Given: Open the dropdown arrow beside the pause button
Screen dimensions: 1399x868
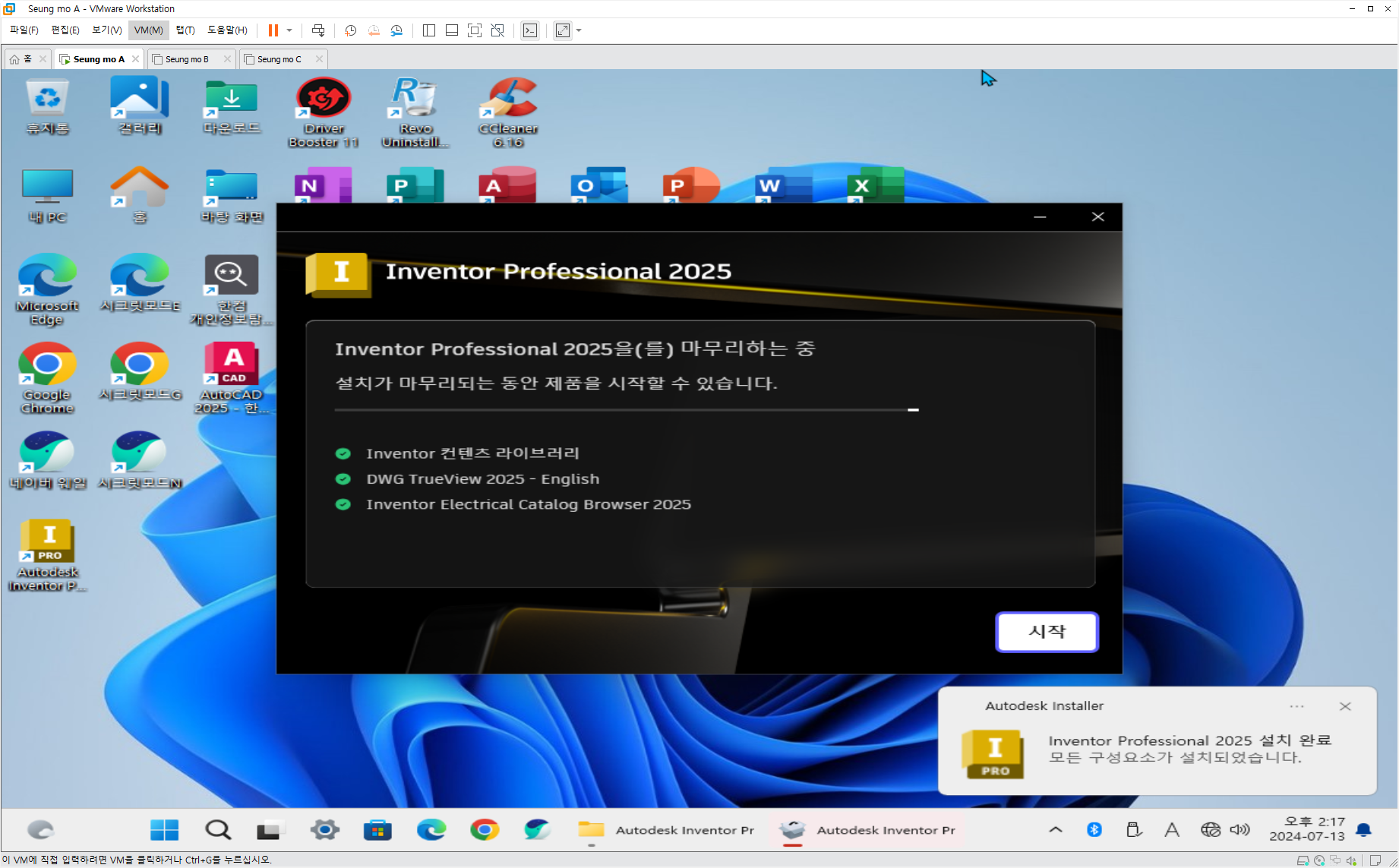Looking at the screenshot, I should click(x=289, y=30).
